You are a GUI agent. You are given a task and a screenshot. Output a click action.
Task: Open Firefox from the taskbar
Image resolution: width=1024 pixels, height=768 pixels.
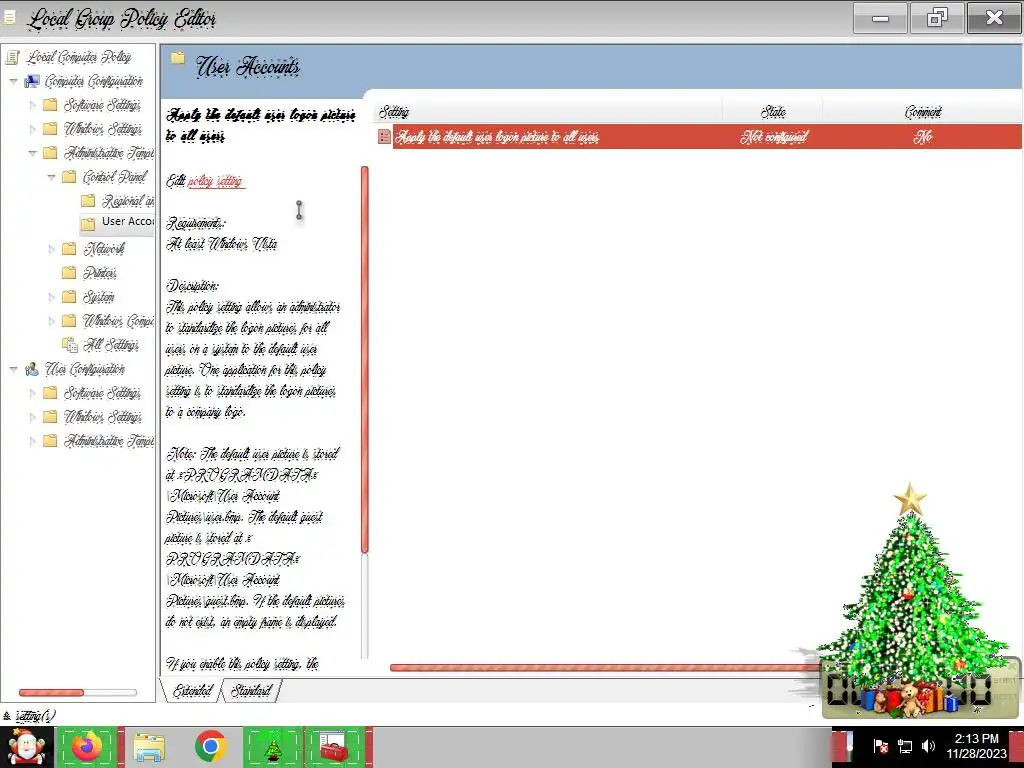pos(88,747)
